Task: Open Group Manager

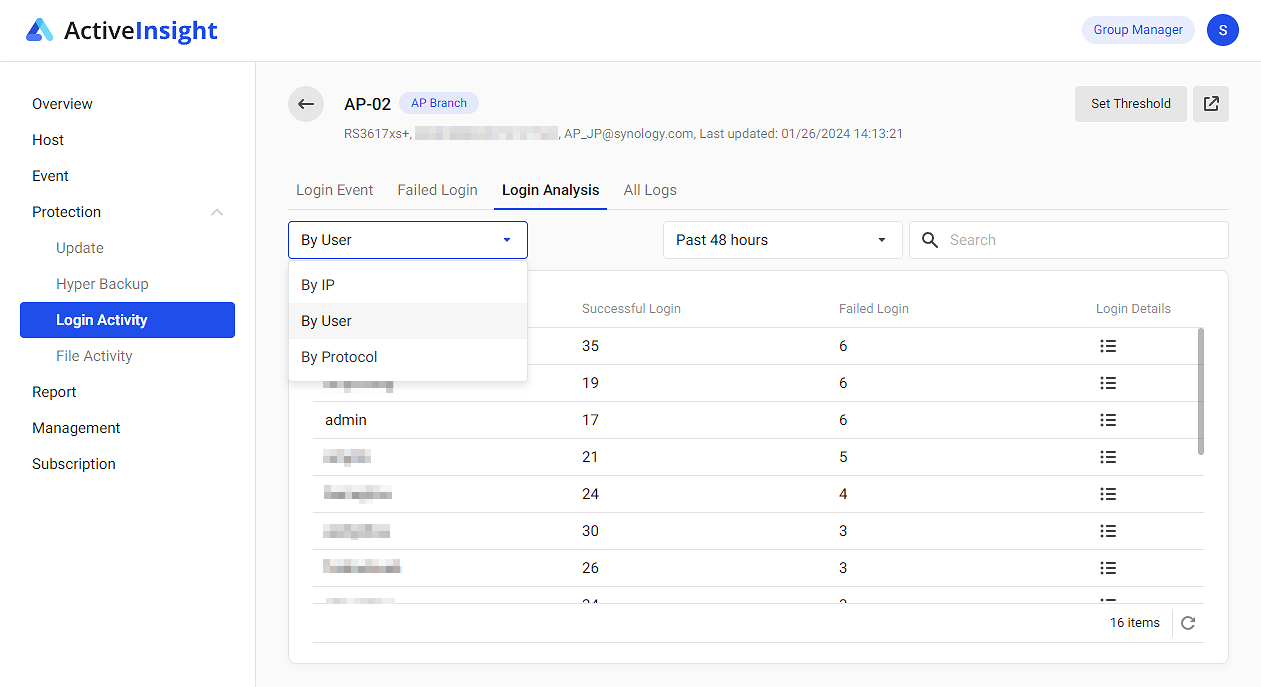Action: (1138, 30)
